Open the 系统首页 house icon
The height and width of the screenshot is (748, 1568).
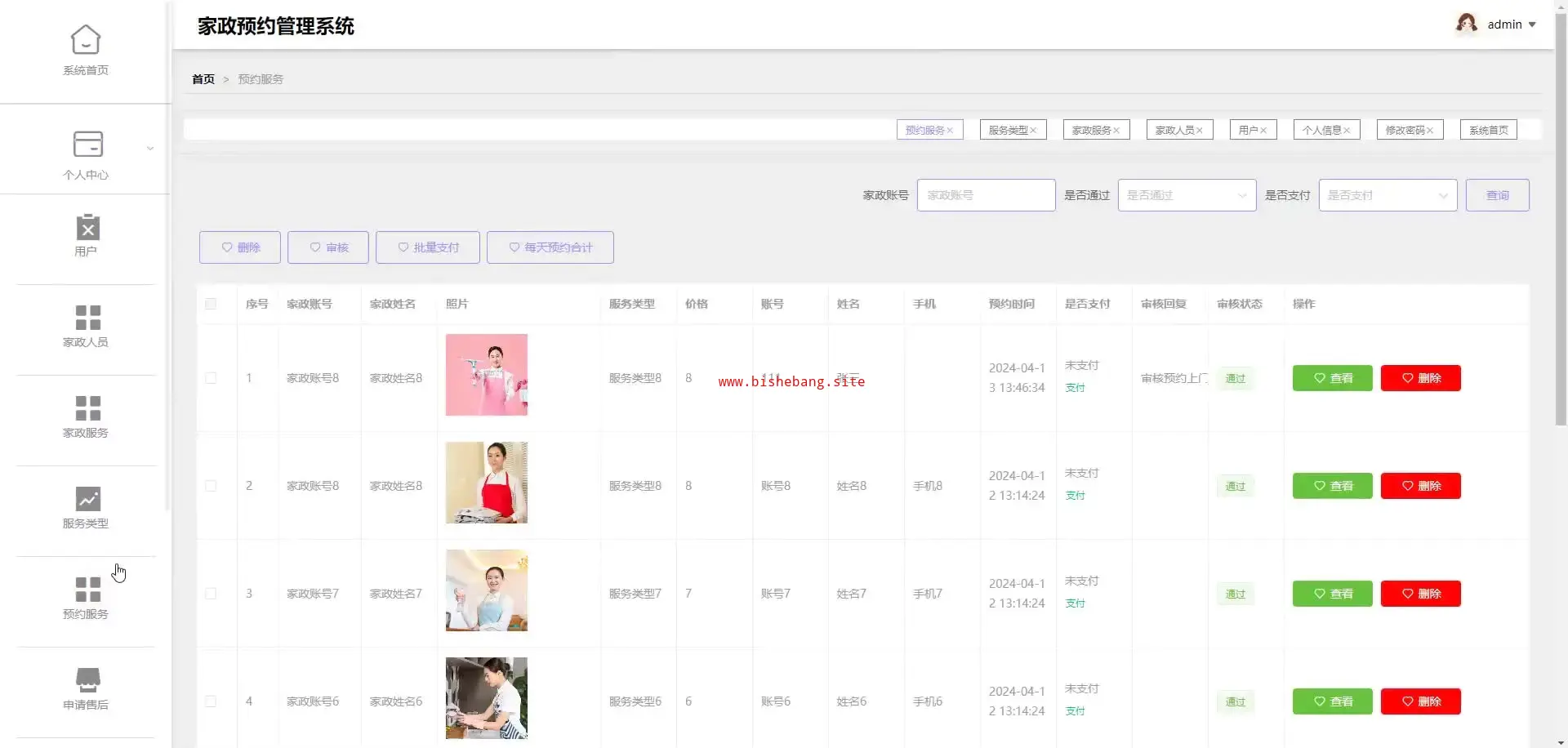coord(86,39)
